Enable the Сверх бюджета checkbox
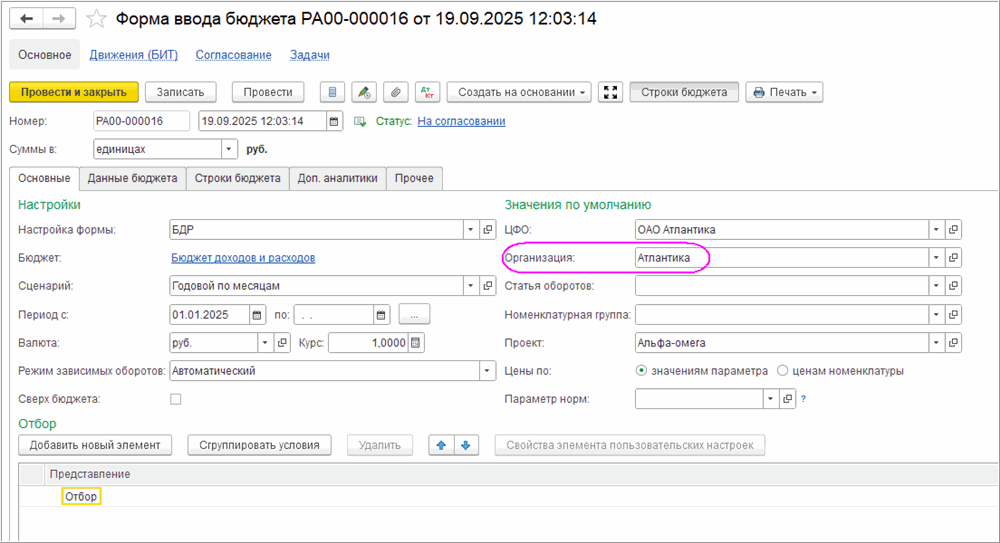Viewport: 1000px width, 543px height. [176, 399]
